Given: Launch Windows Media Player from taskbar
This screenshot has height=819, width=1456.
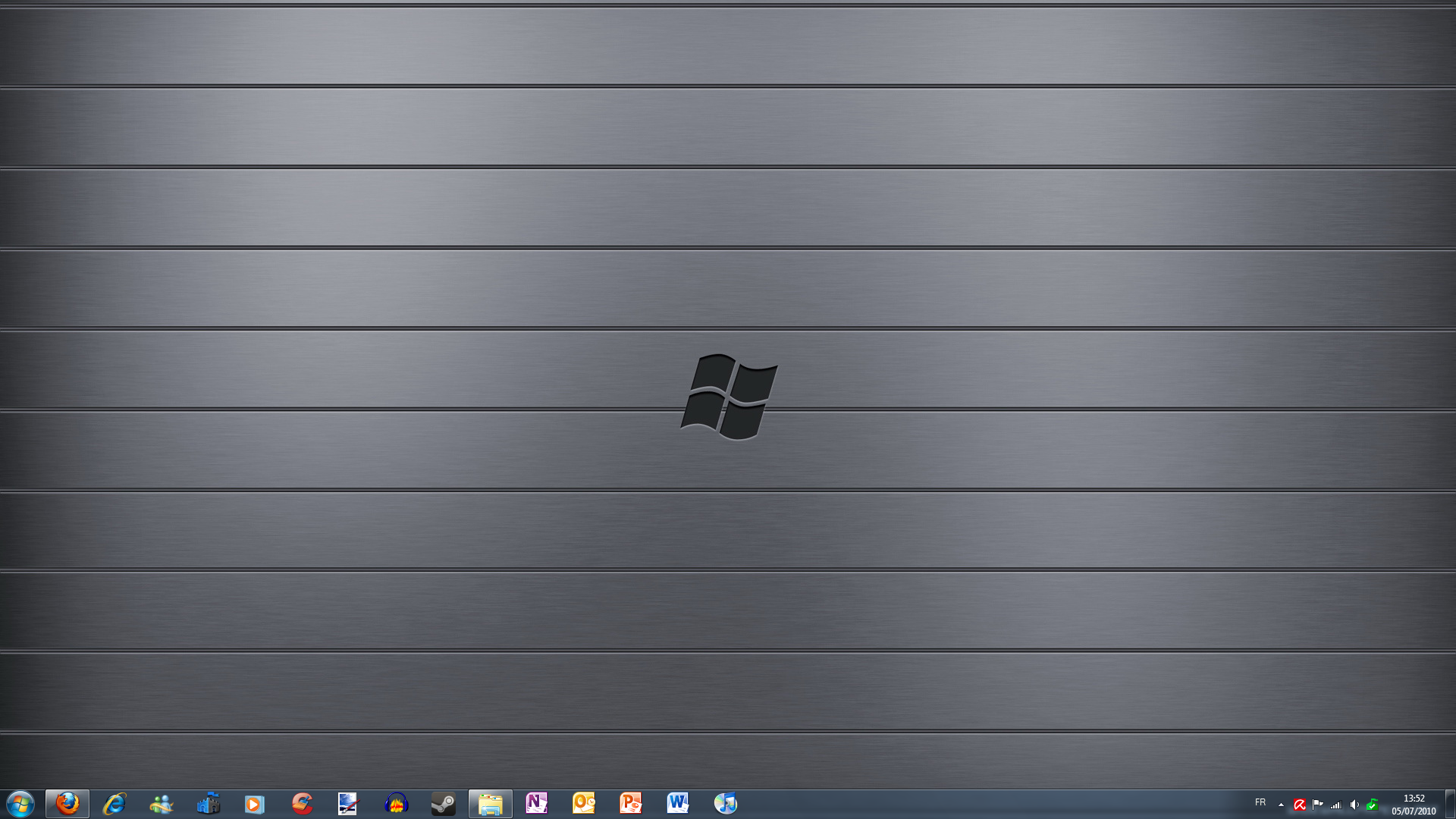Looking at the screenshot, I should click(x=255, y=804).
